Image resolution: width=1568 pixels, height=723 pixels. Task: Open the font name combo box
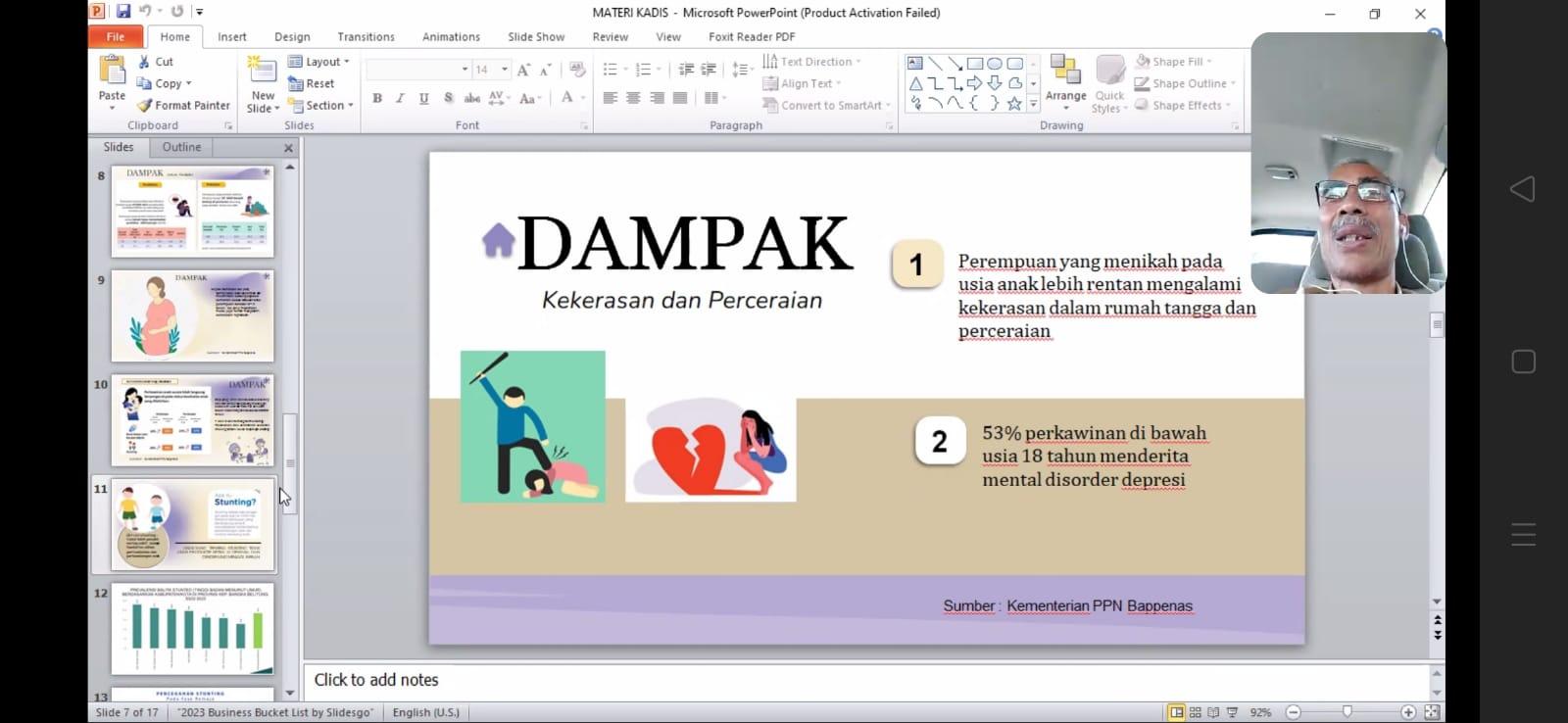[x=418, y=70]
